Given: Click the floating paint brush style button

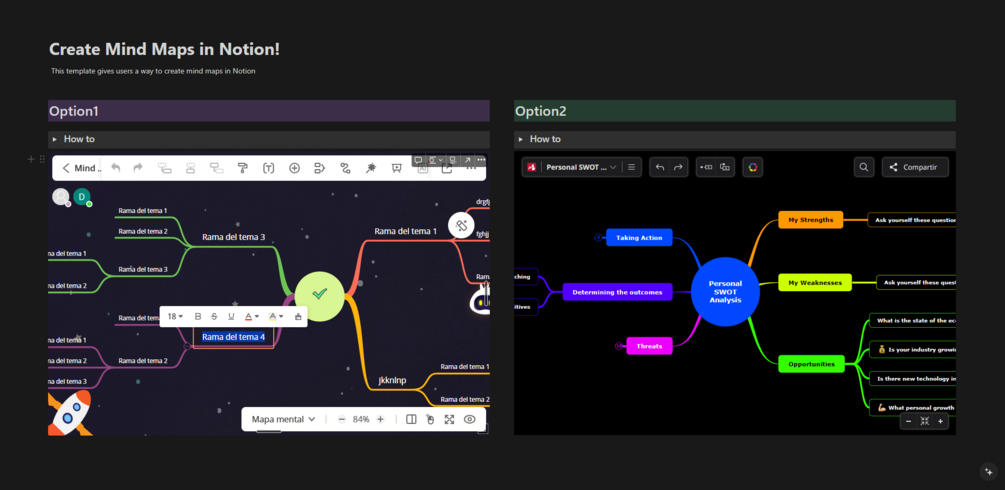Looking at the screenshot, I should pyautogui.click(x=461, y=225).
